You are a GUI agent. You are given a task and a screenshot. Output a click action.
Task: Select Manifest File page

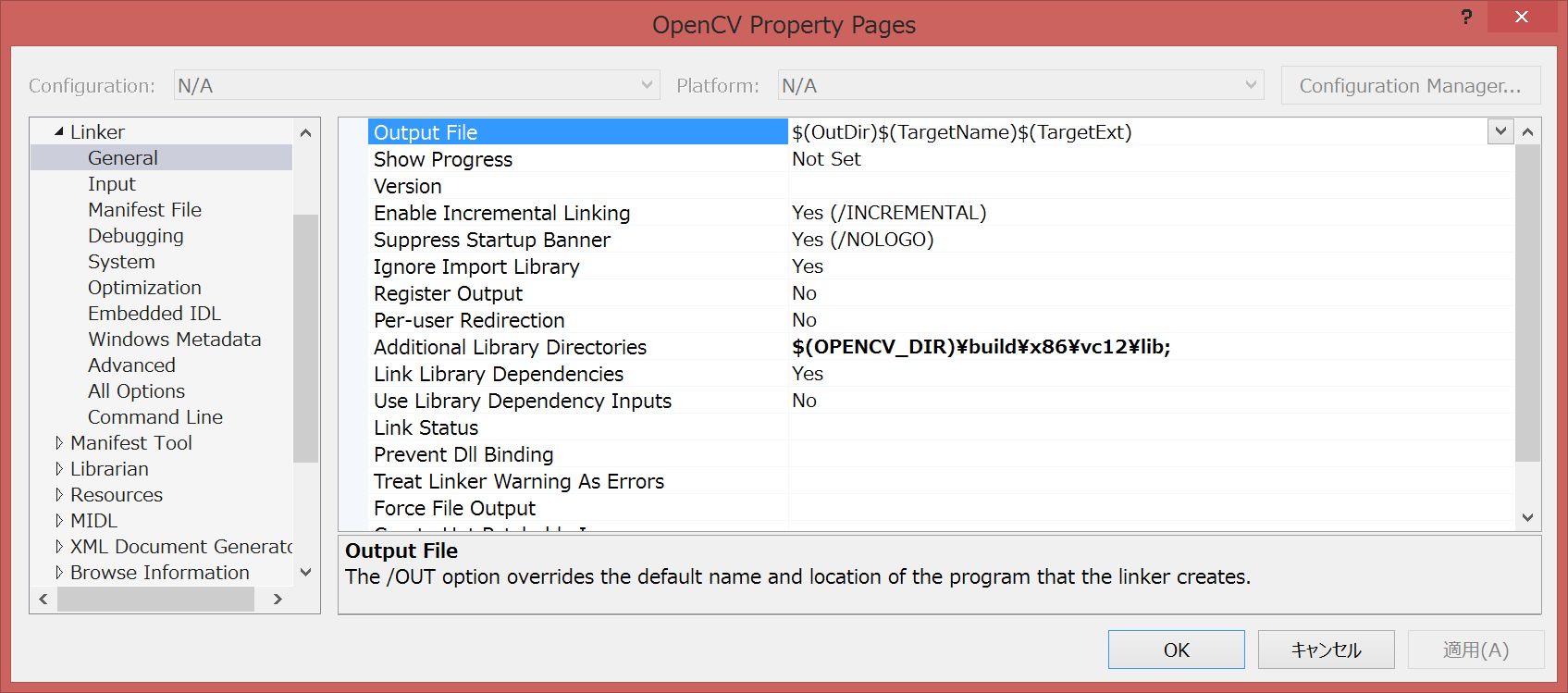click(144, 210)
